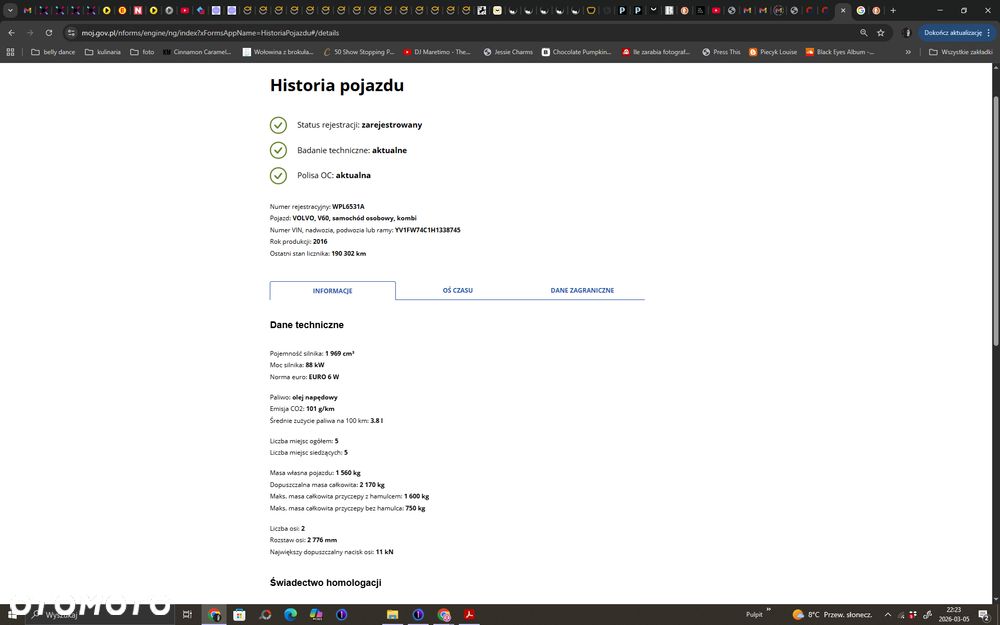
Task: Open the DJ Maretimo bookmark
Action: pyautogui.click(x=437, y=52)
